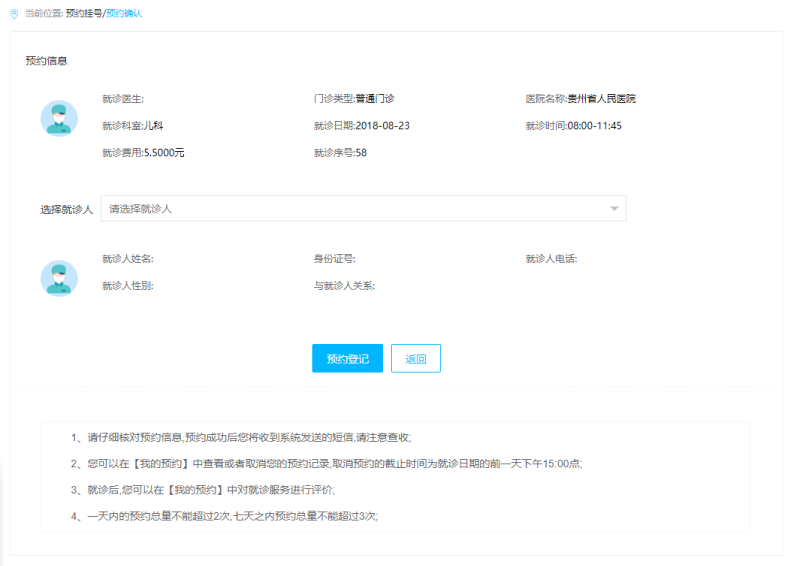Screen dimensions: 794x566
Task: Click the doctor avatar beside 就诊医生
Action: click(x=59, y=118)
